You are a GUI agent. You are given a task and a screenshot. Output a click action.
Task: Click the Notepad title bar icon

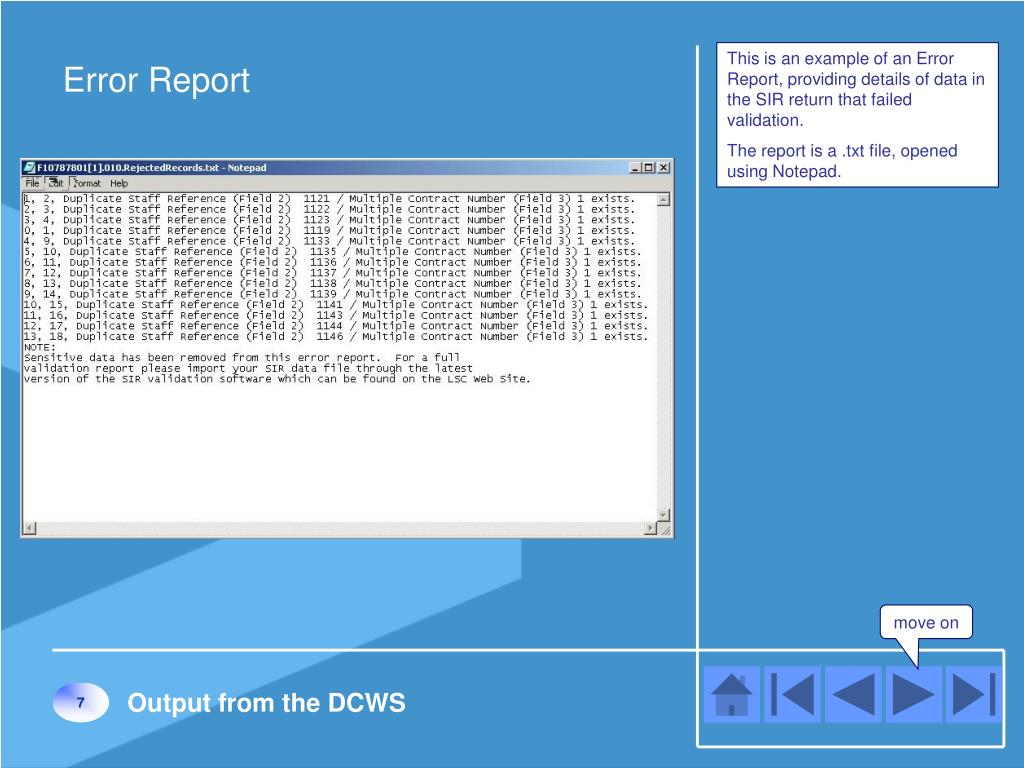coord(29,167)
